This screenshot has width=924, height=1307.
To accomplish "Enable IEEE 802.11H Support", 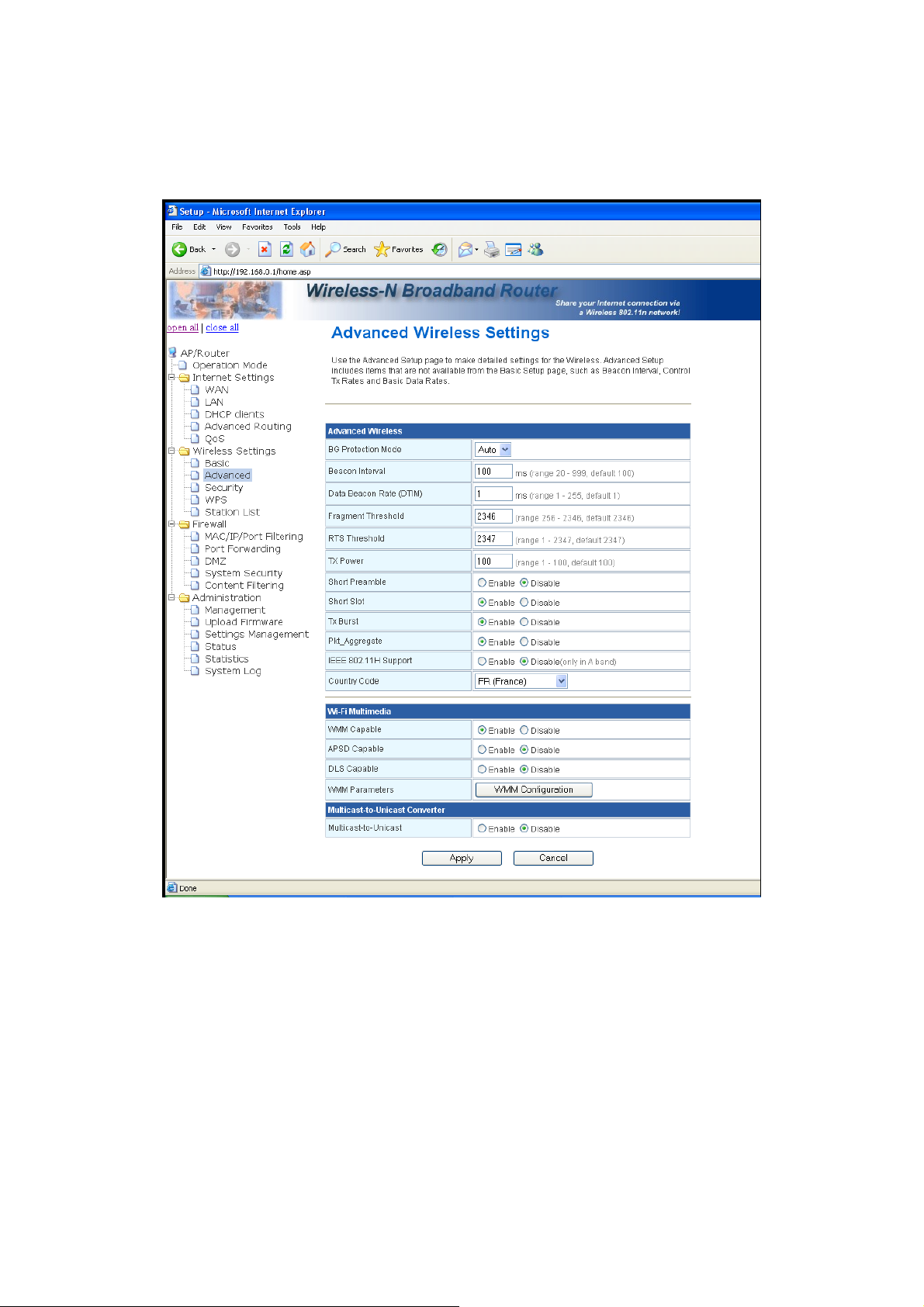I will click(482, 662).
